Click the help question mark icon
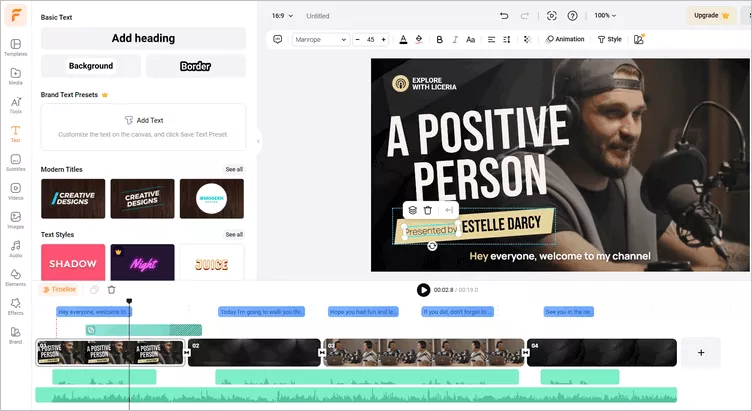 [572, 16]
